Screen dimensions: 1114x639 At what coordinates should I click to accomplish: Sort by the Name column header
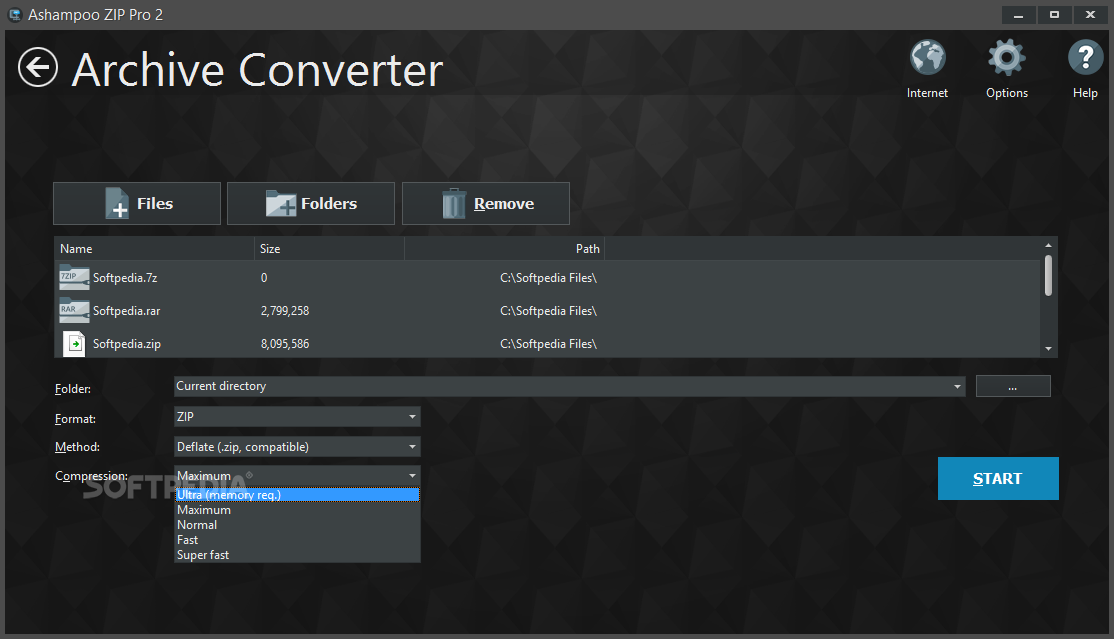[x=154, y=249]
